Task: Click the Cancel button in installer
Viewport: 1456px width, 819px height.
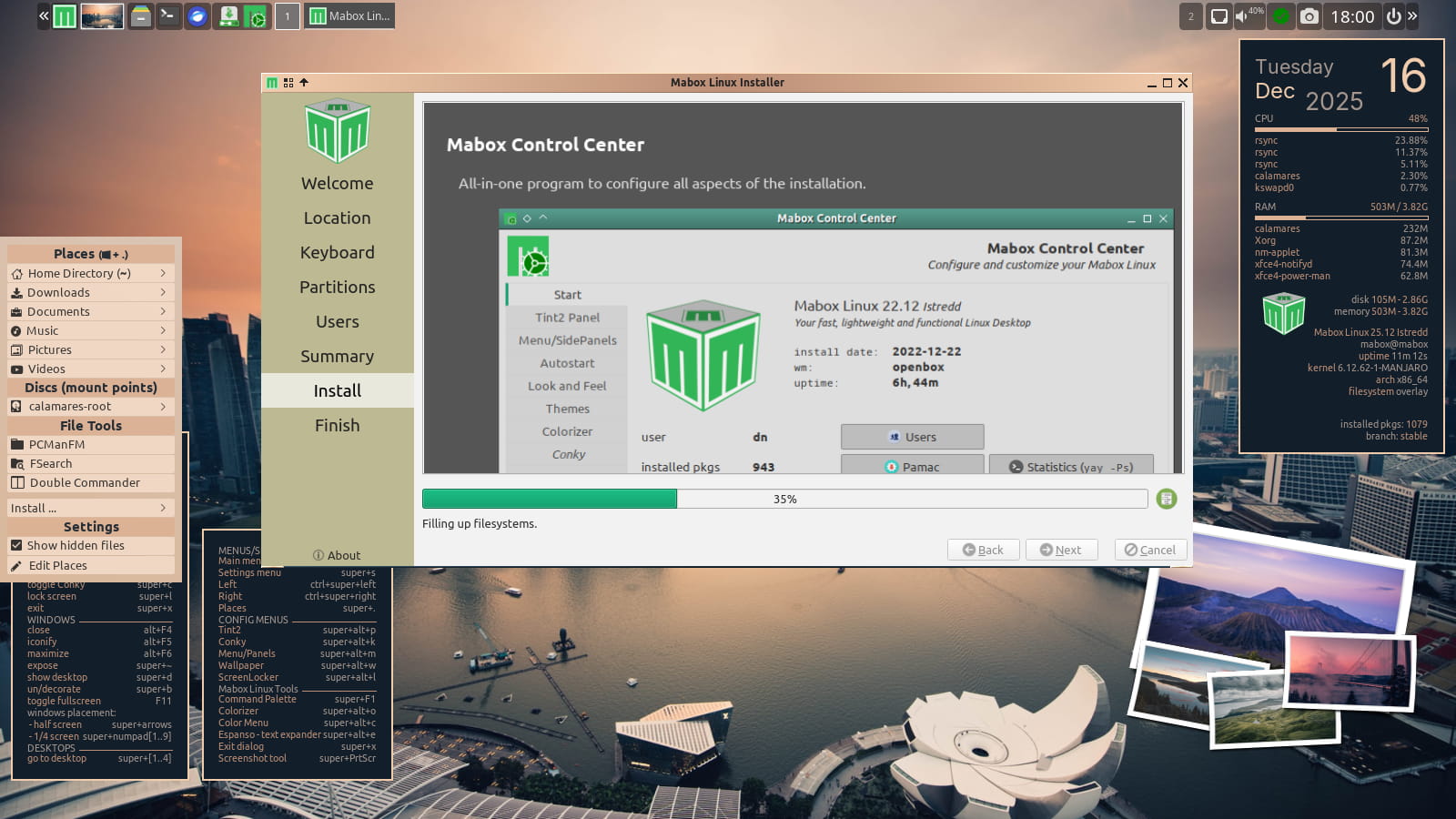Action: point(1150,550)
